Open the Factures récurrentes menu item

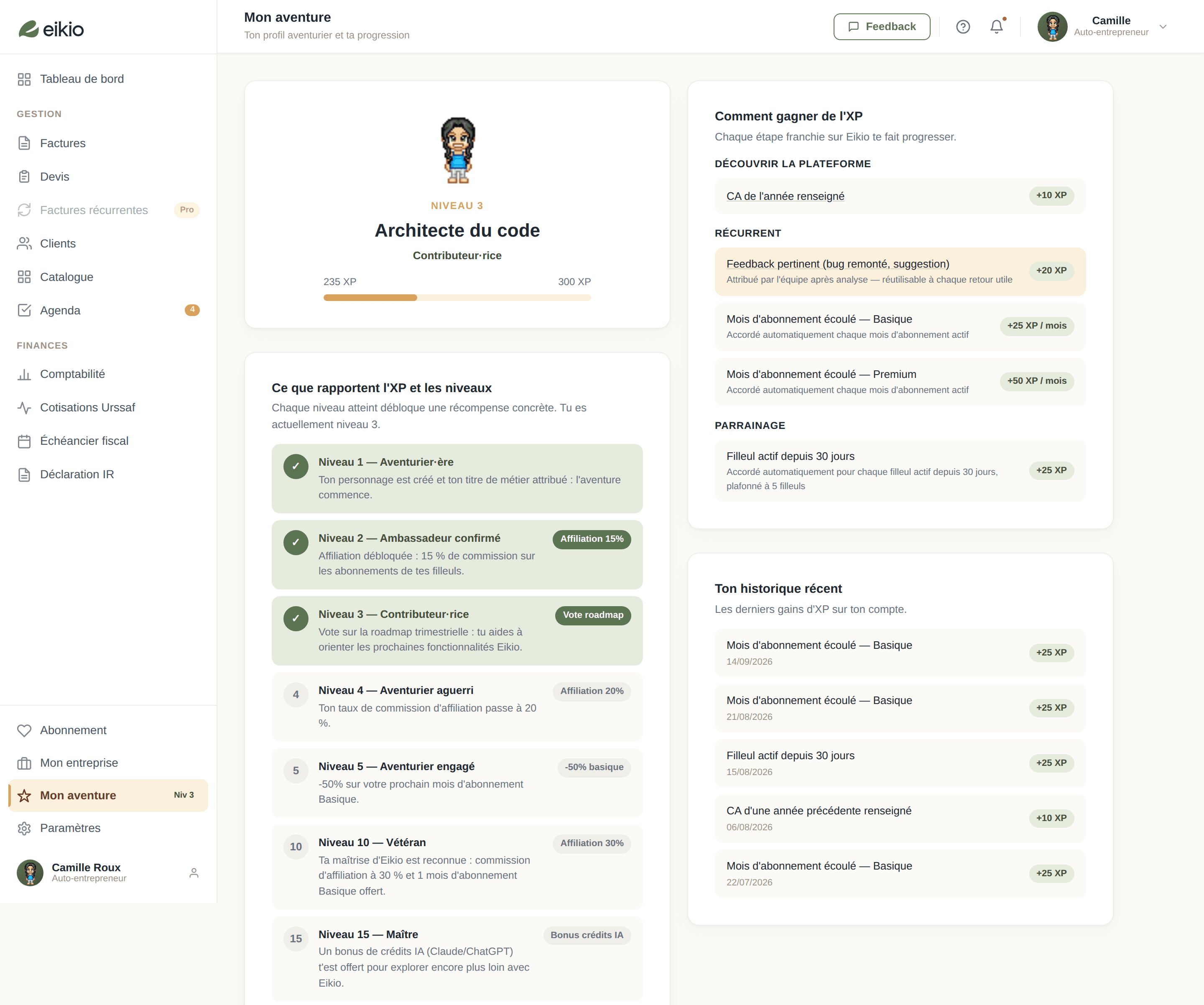pos(108,210)
